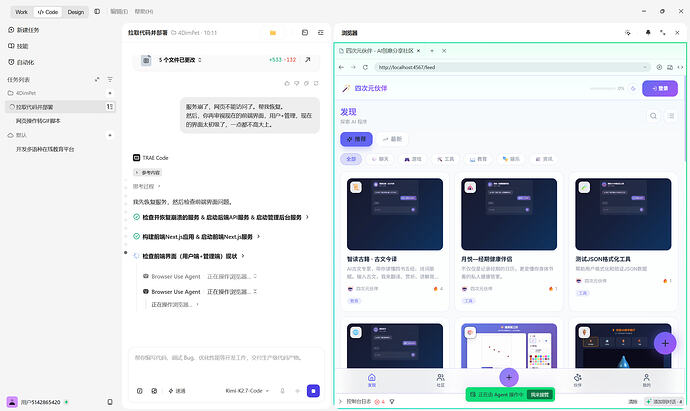Click the search icon on the 发现 page
690x411 pixels.
[x=653, y=116]
